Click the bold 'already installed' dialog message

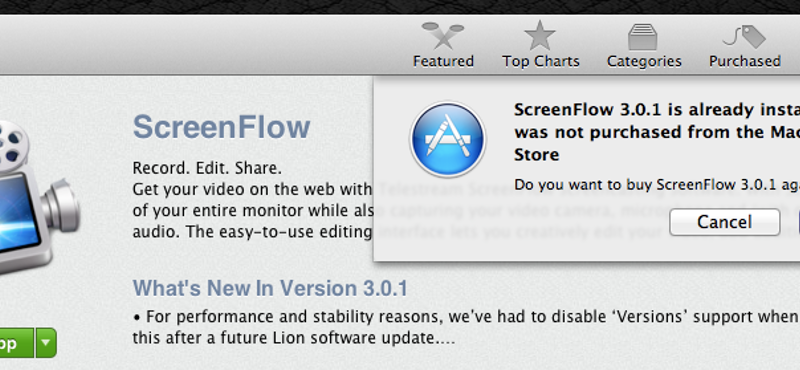(657, 132)
